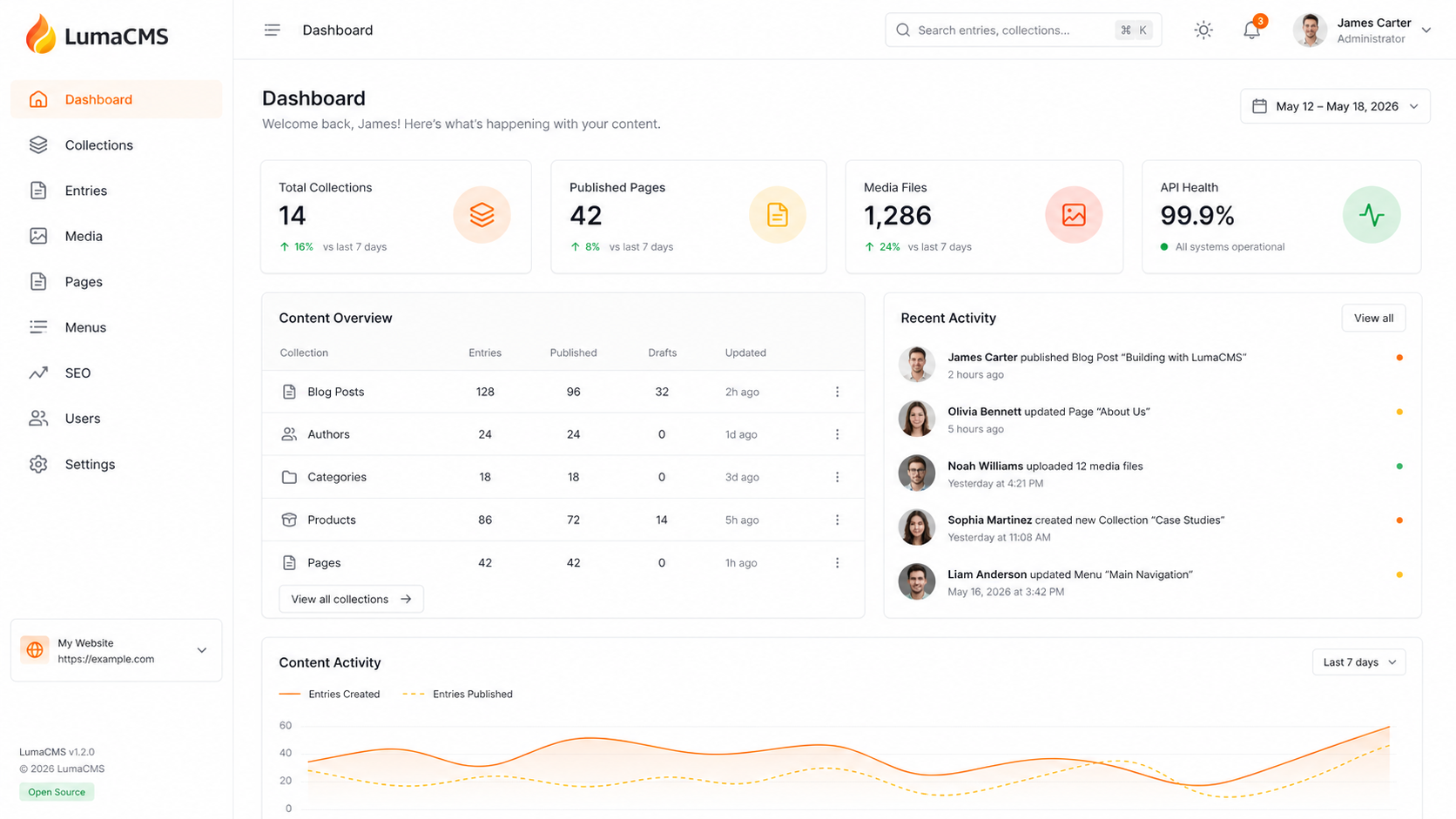Click Liam Anderson's avatar in activity
Viewport: 1456px width, 819px height.
coord(917,581)
